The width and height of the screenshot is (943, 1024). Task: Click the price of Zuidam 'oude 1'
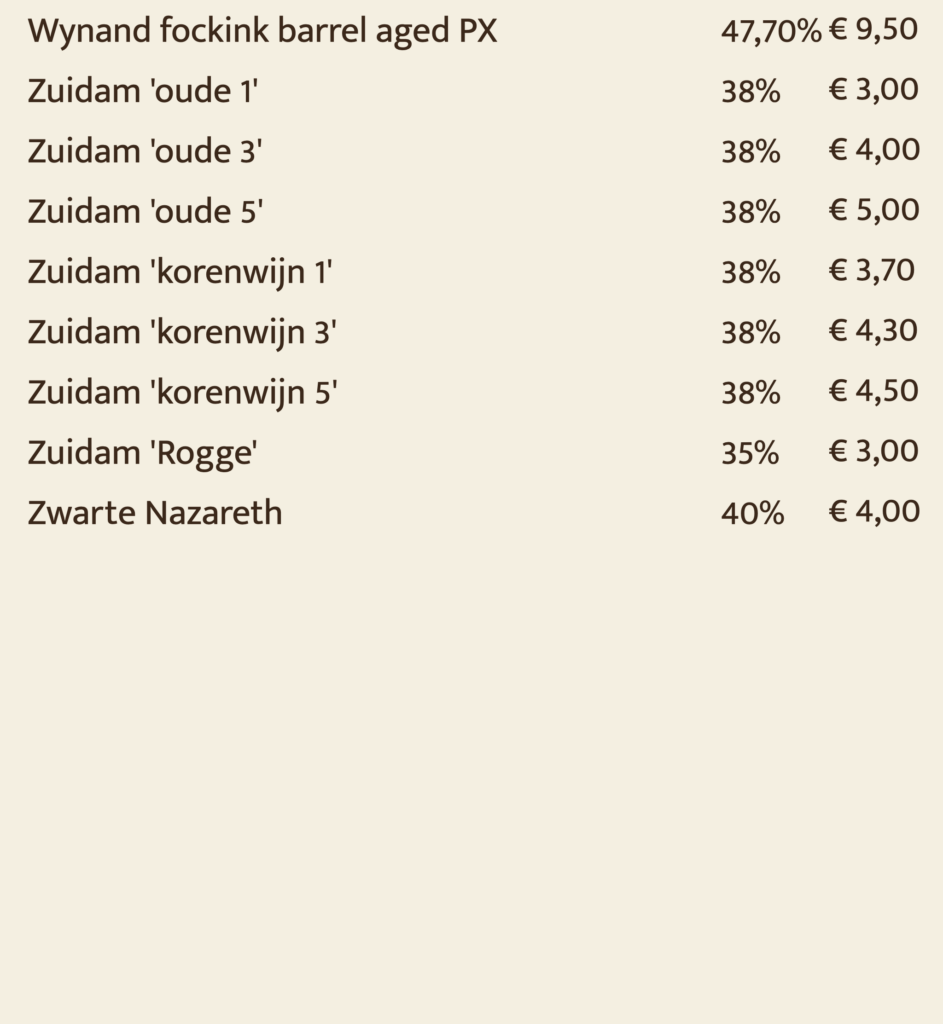pos(873,90)
